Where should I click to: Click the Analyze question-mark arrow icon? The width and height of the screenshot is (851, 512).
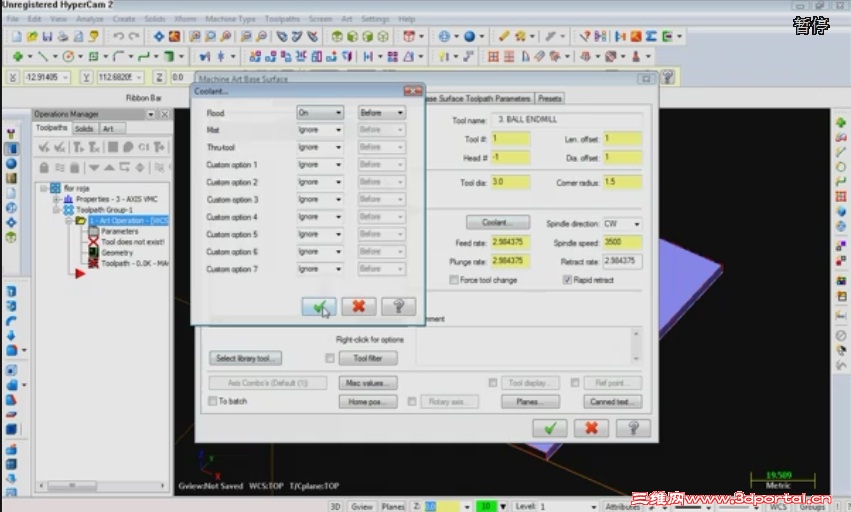585,36
